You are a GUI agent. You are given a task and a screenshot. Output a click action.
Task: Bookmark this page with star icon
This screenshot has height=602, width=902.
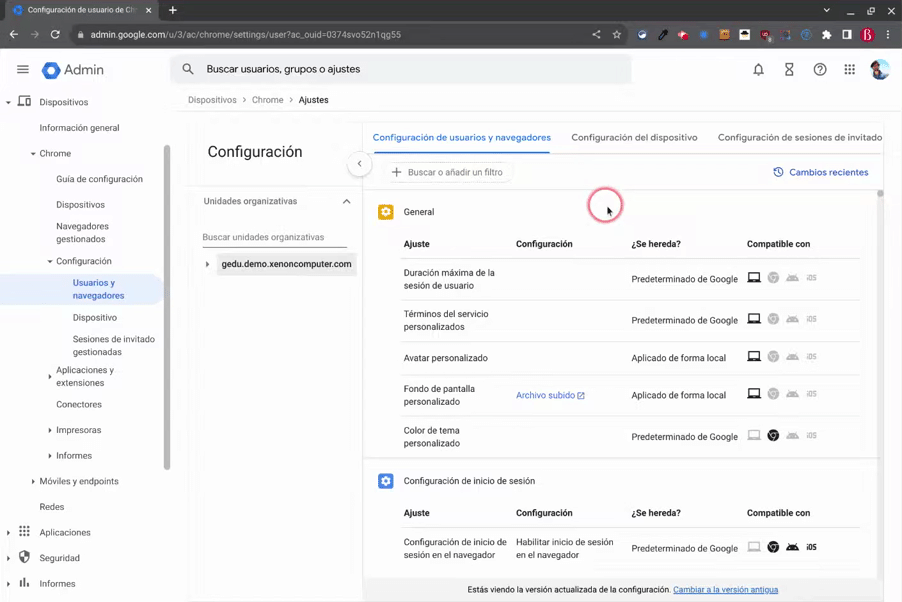click(x=617, y=35)
